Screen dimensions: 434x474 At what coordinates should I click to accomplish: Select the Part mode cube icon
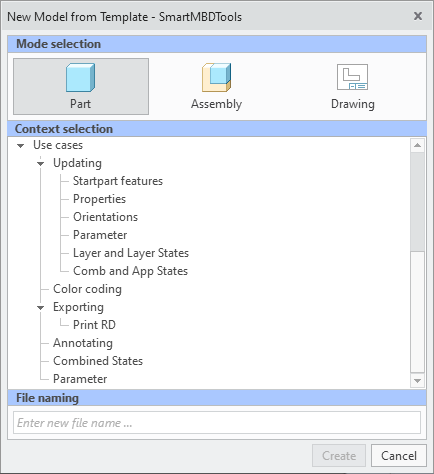pyautogui.click(x=80, y=77)
